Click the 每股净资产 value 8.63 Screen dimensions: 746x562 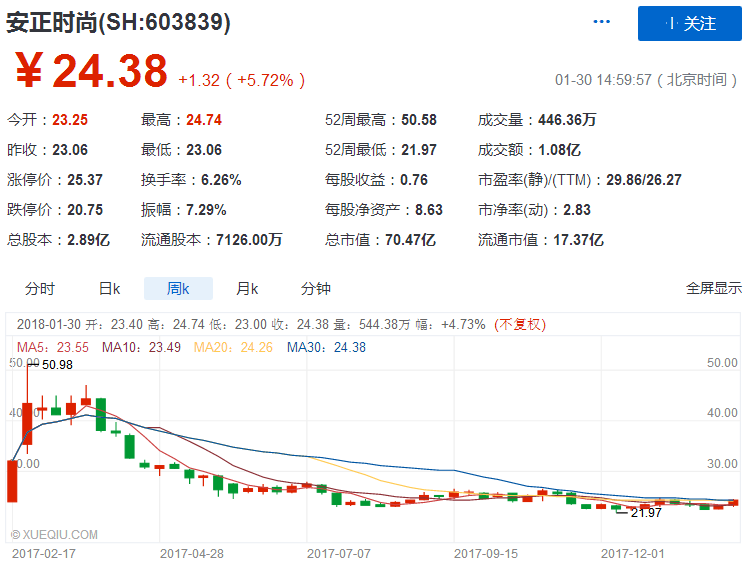tap(429, 210)
